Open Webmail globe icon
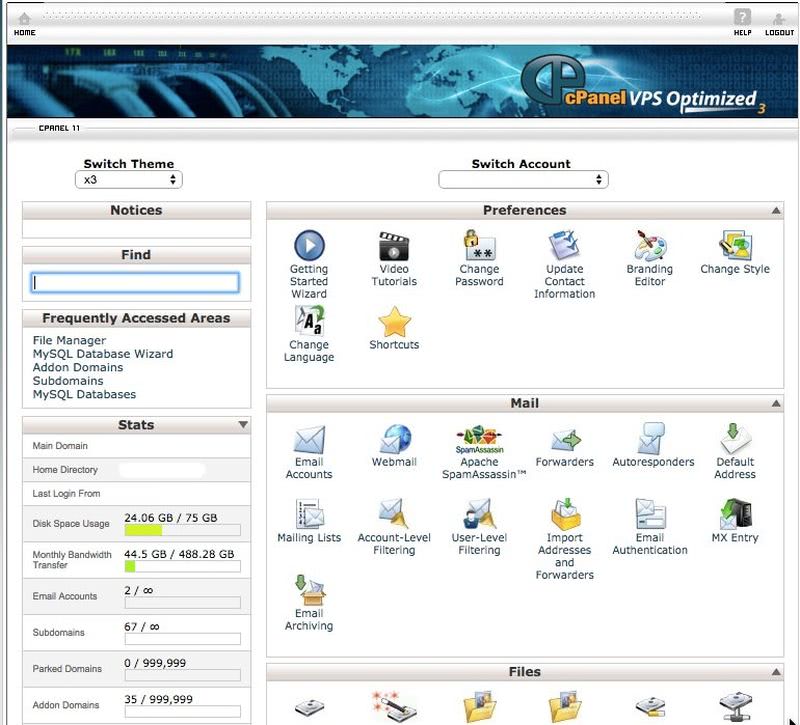The width and height of the screenshot is (800, 725). (x=395, y=439)
